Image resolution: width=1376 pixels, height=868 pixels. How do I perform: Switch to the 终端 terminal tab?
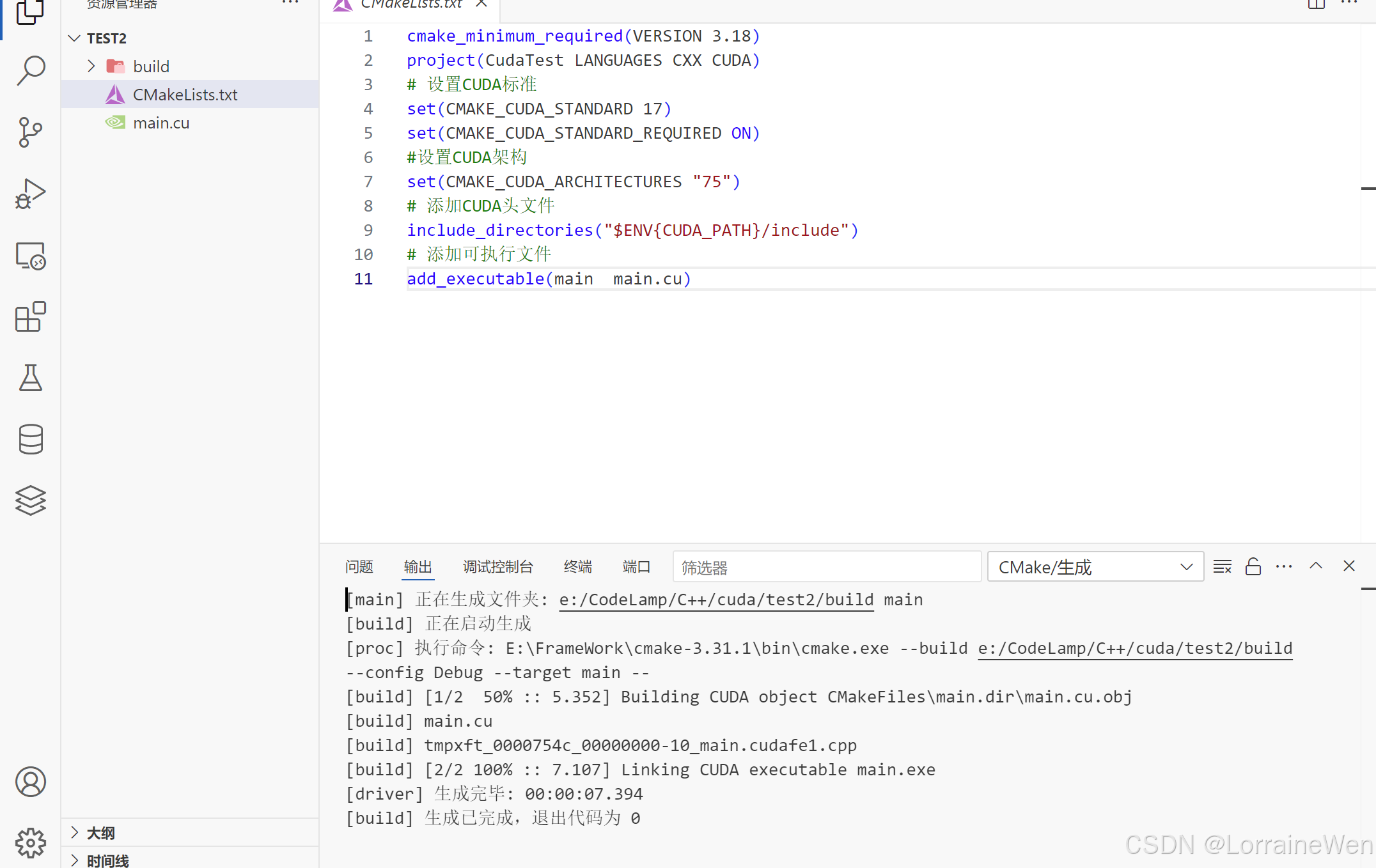tap(577, 567)
